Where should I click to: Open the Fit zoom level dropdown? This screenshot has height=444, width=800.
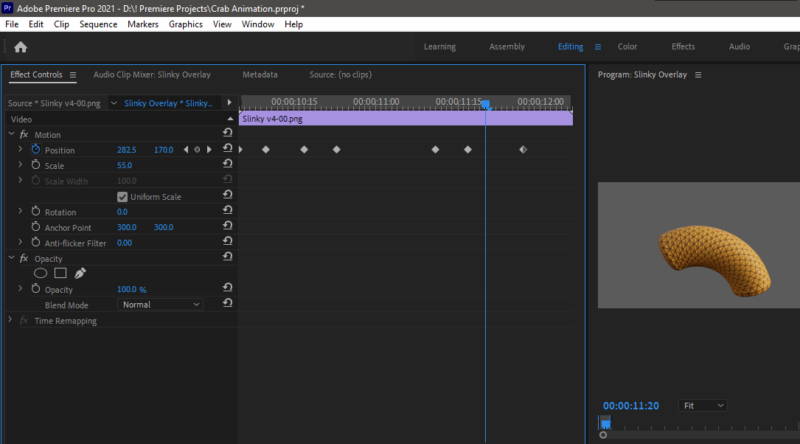coord(703,406)
